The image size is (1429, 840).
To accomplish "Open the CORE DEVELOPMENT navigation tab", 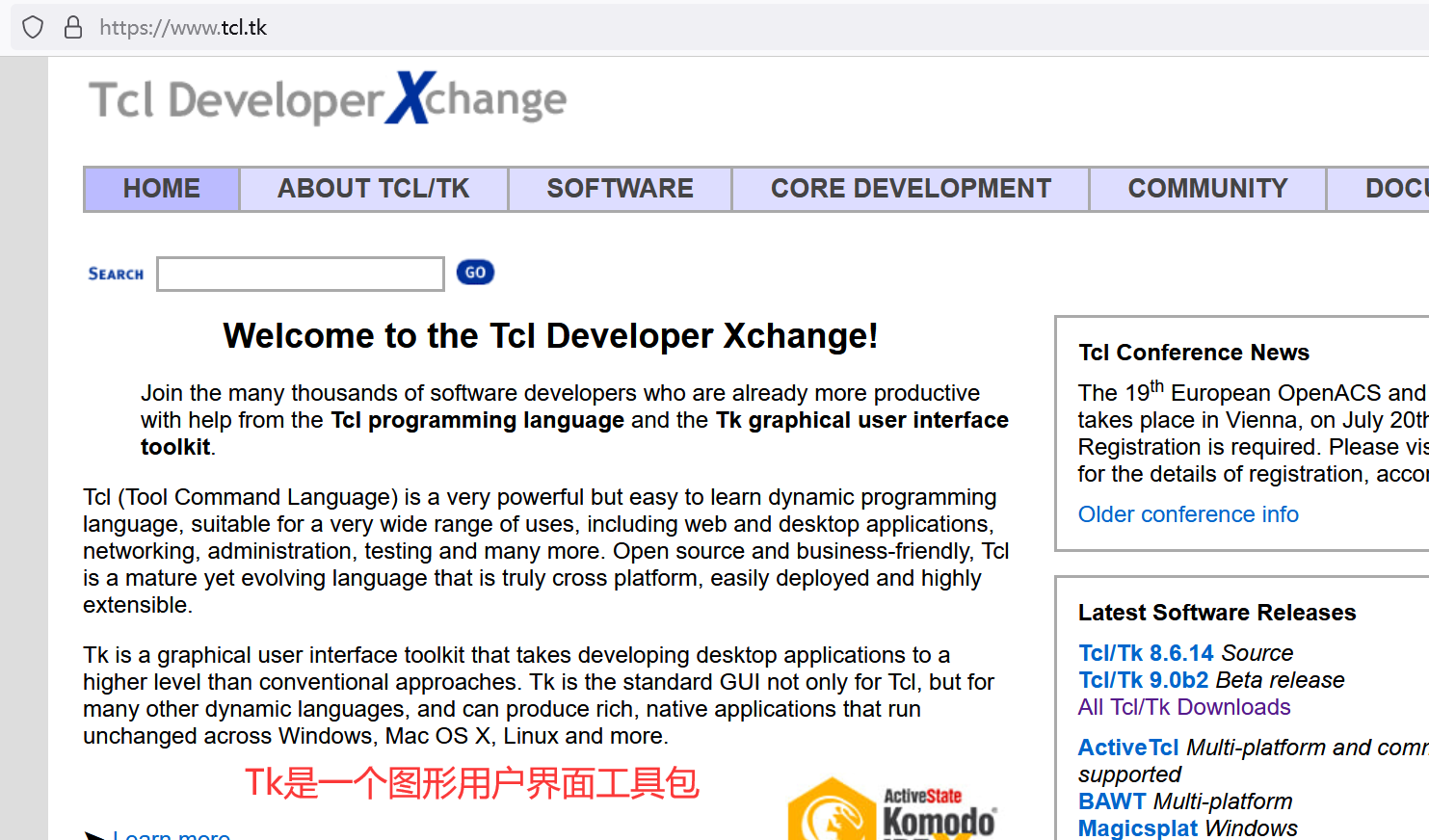I will [911, 189].
